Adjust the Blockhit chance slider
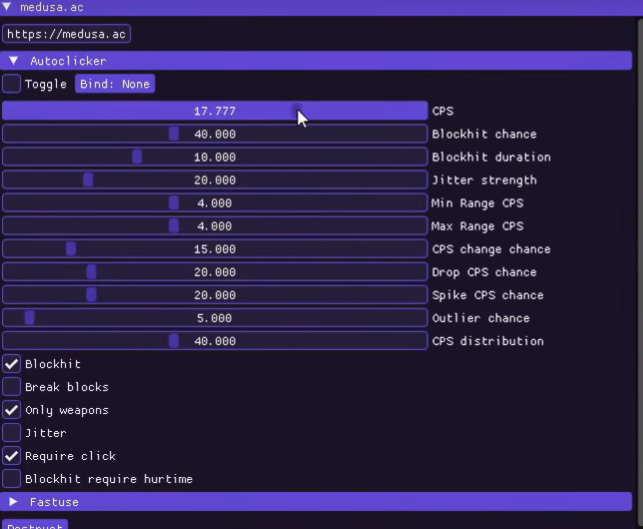This screenshot has width=643, height=529. [214, 134]
